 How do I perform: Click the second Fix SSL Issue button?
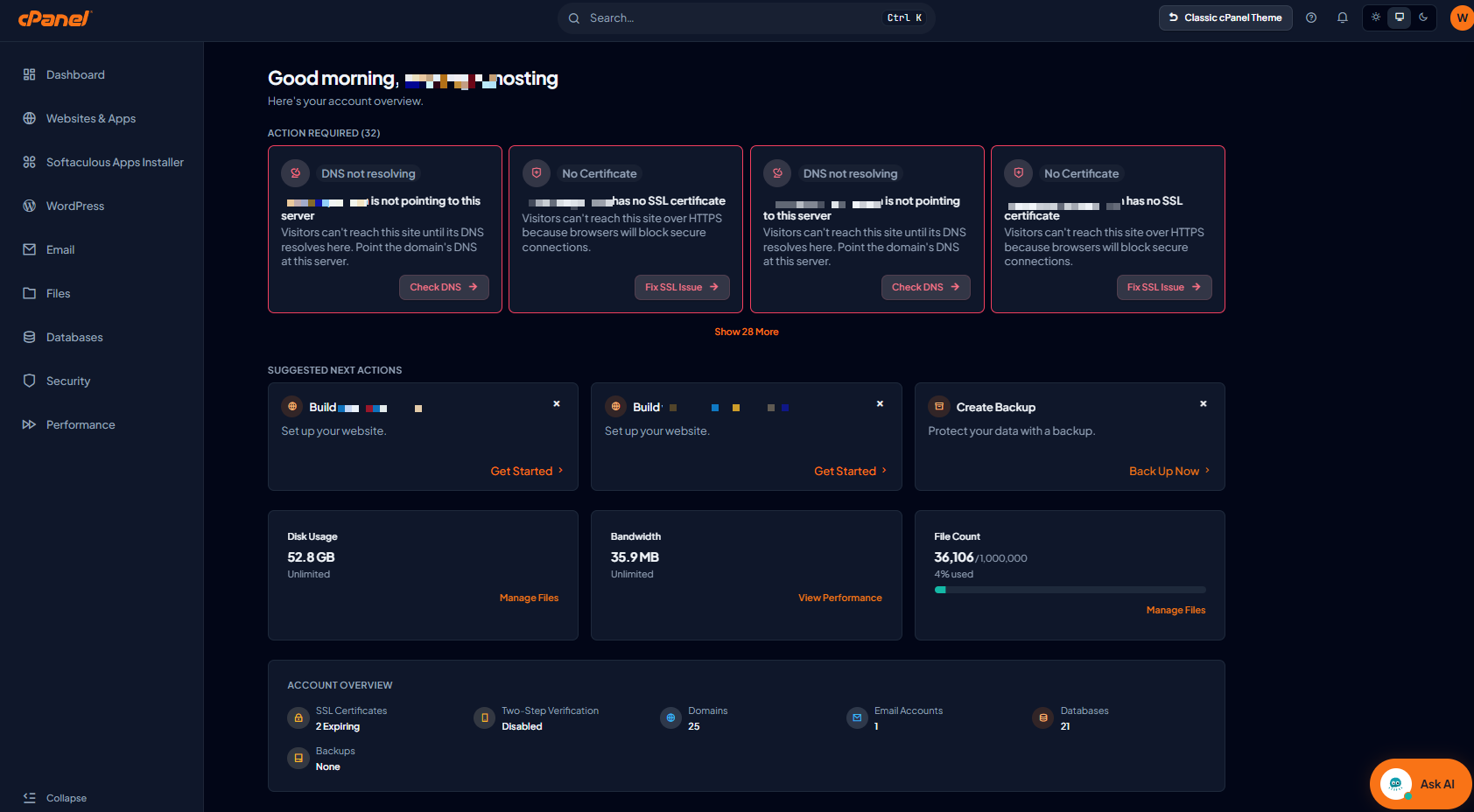[x=1164, y=287]
